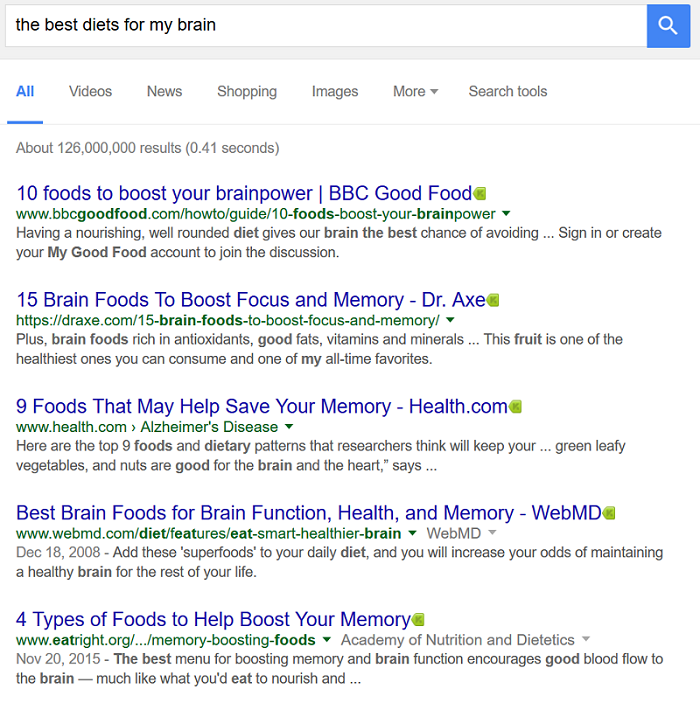Expand green dropdown arrow beside eatright.org URL
The width and height of the screenshot is (700, 703).
[326, 640]
